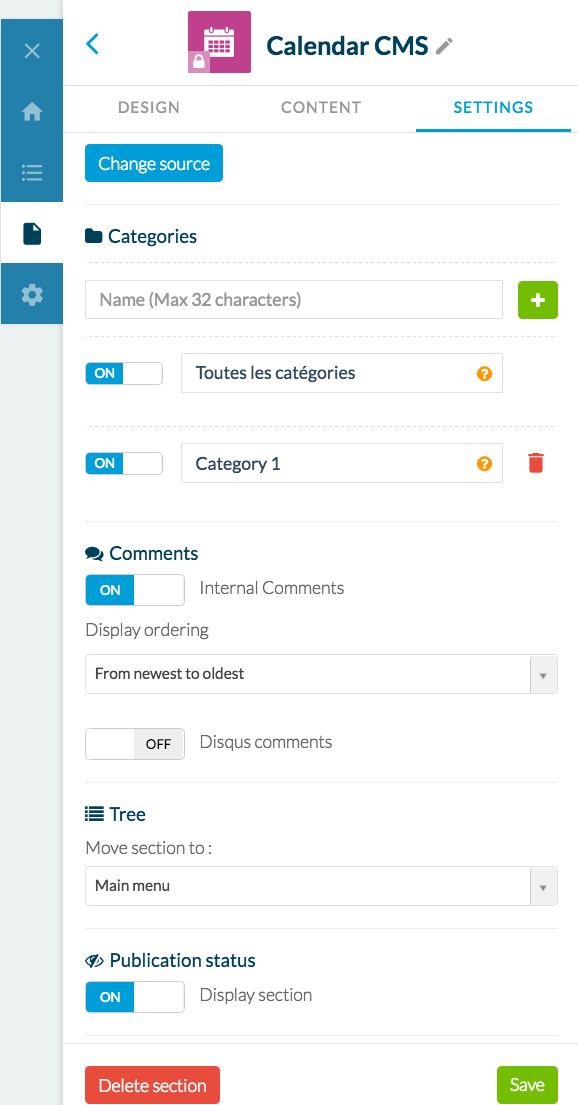Click the pencil icon beside Calendar CMS

pyautogui.click(x=444, y=46)
